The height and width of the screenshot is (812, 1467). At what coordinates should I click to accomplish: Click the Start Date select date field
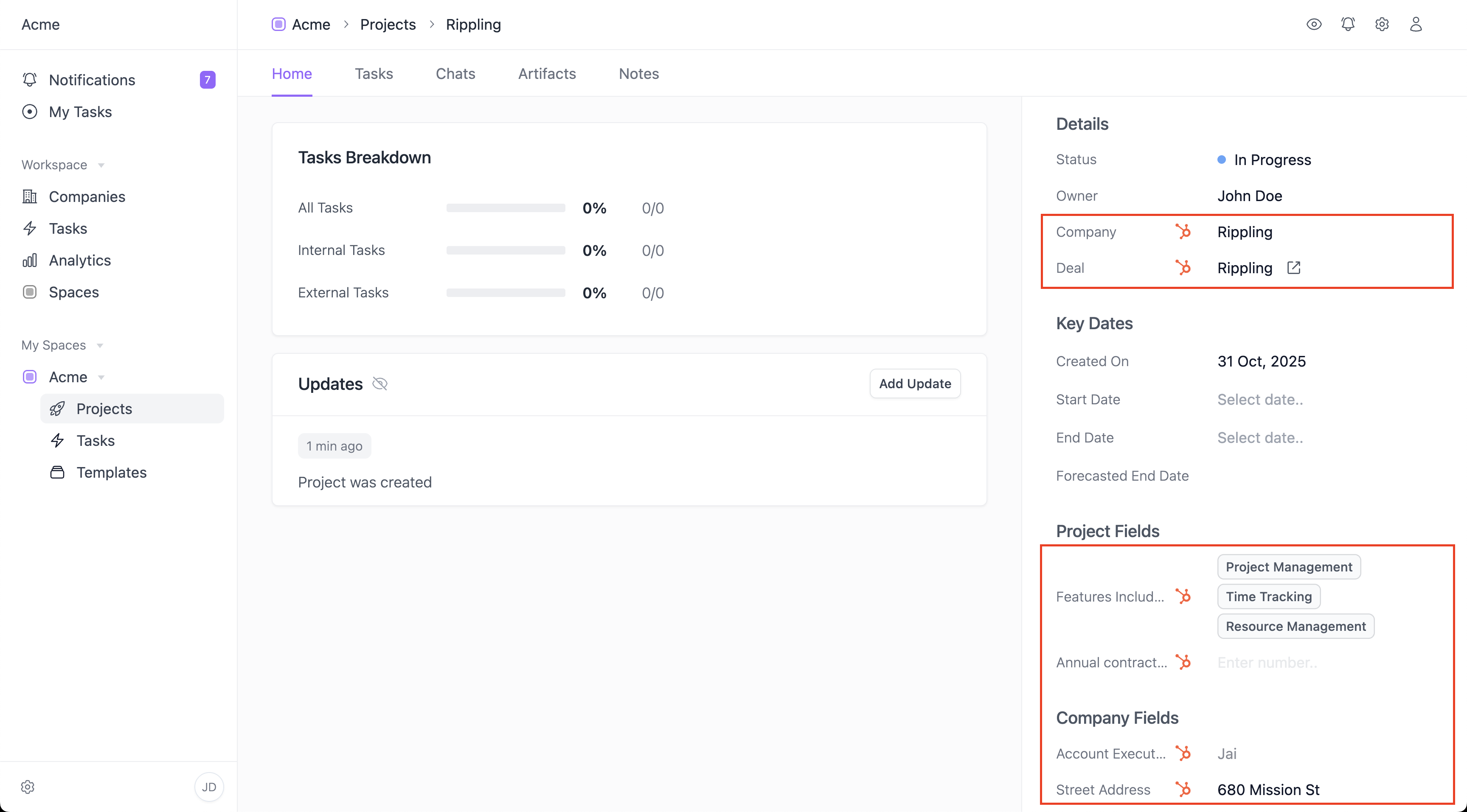(1260, 400)
